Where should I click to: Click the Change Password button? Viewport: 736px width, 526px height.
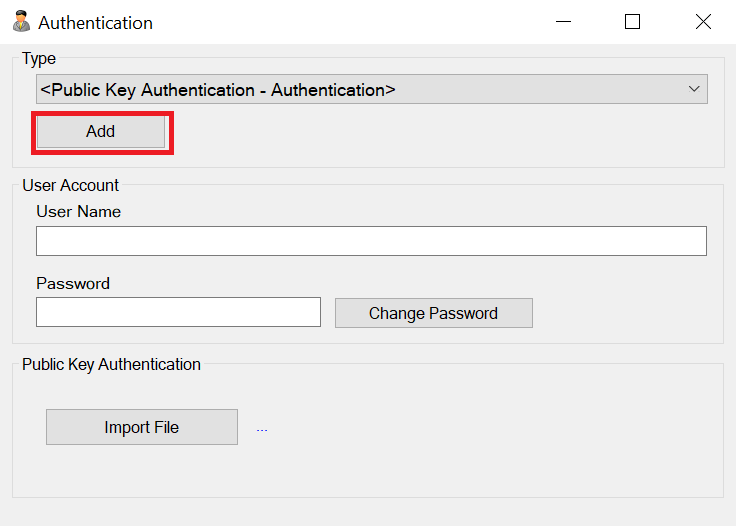(x=434, y=313)
